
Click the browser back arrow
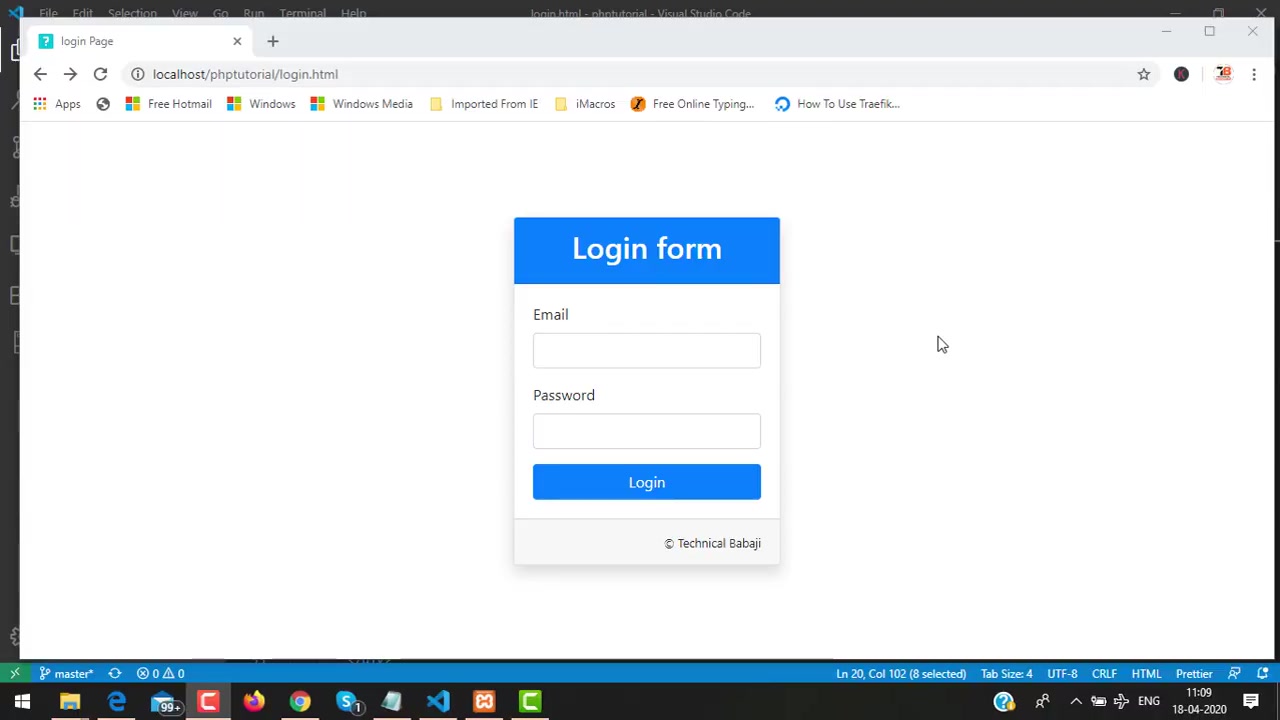tap(40, 74)
